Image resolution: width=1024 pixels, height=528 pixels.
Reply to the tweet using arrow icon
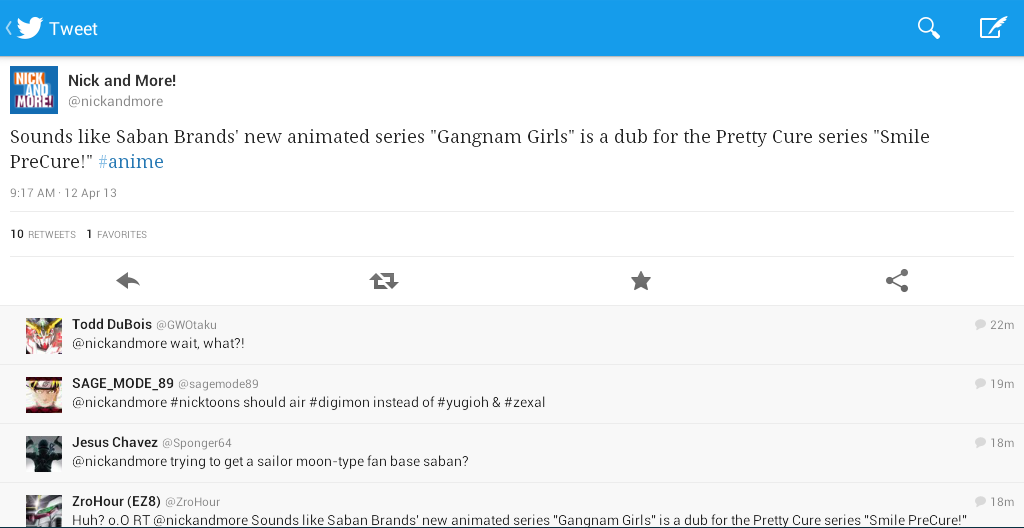pos(128,281)
